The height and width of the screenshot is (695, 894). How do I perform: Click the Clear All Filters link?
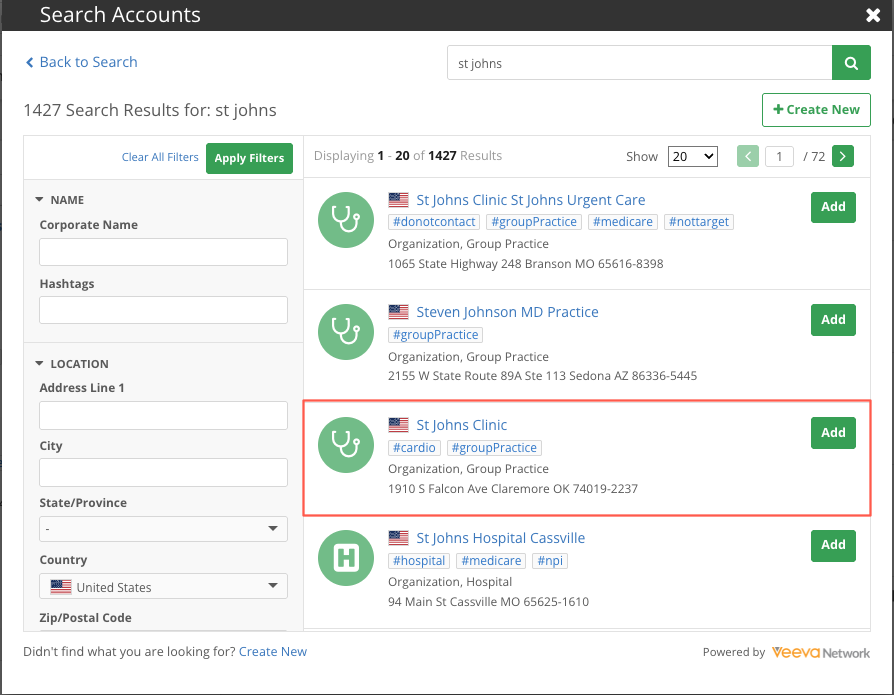(160, 157)
